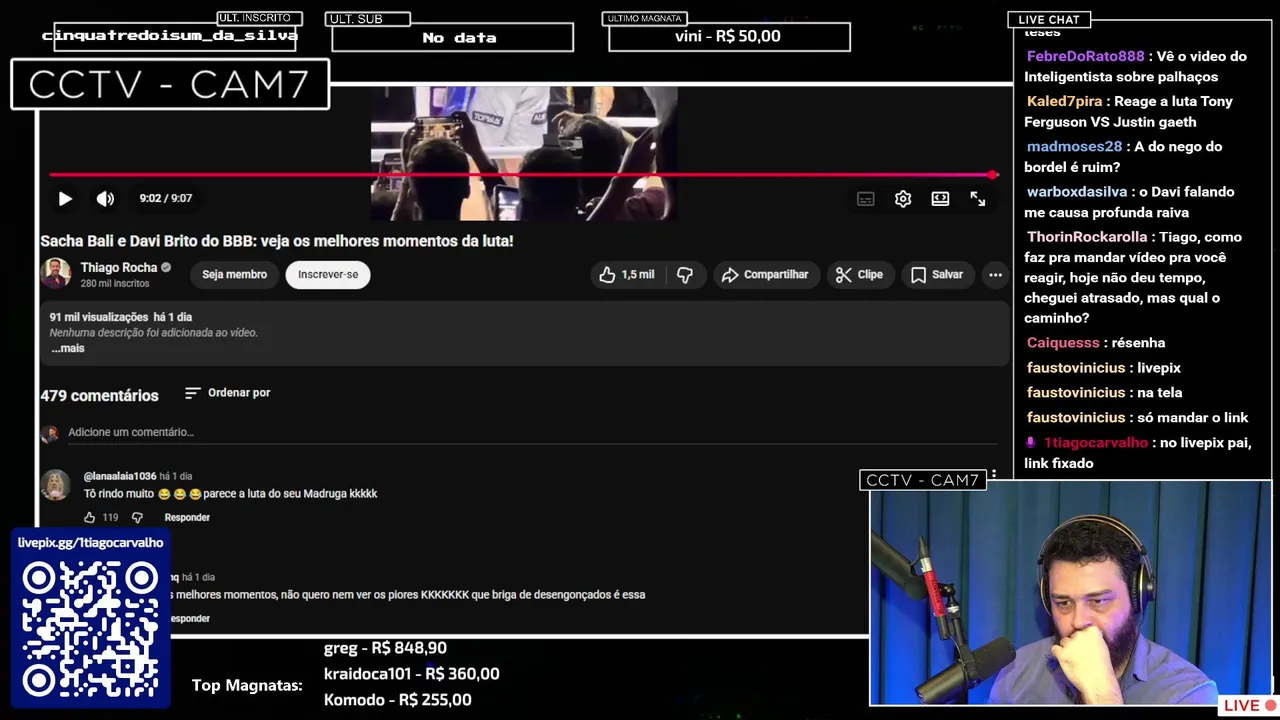This screenshot has height=720, width=1280.
Task: Open options dots on first comment
Action: tap(993, 476)
